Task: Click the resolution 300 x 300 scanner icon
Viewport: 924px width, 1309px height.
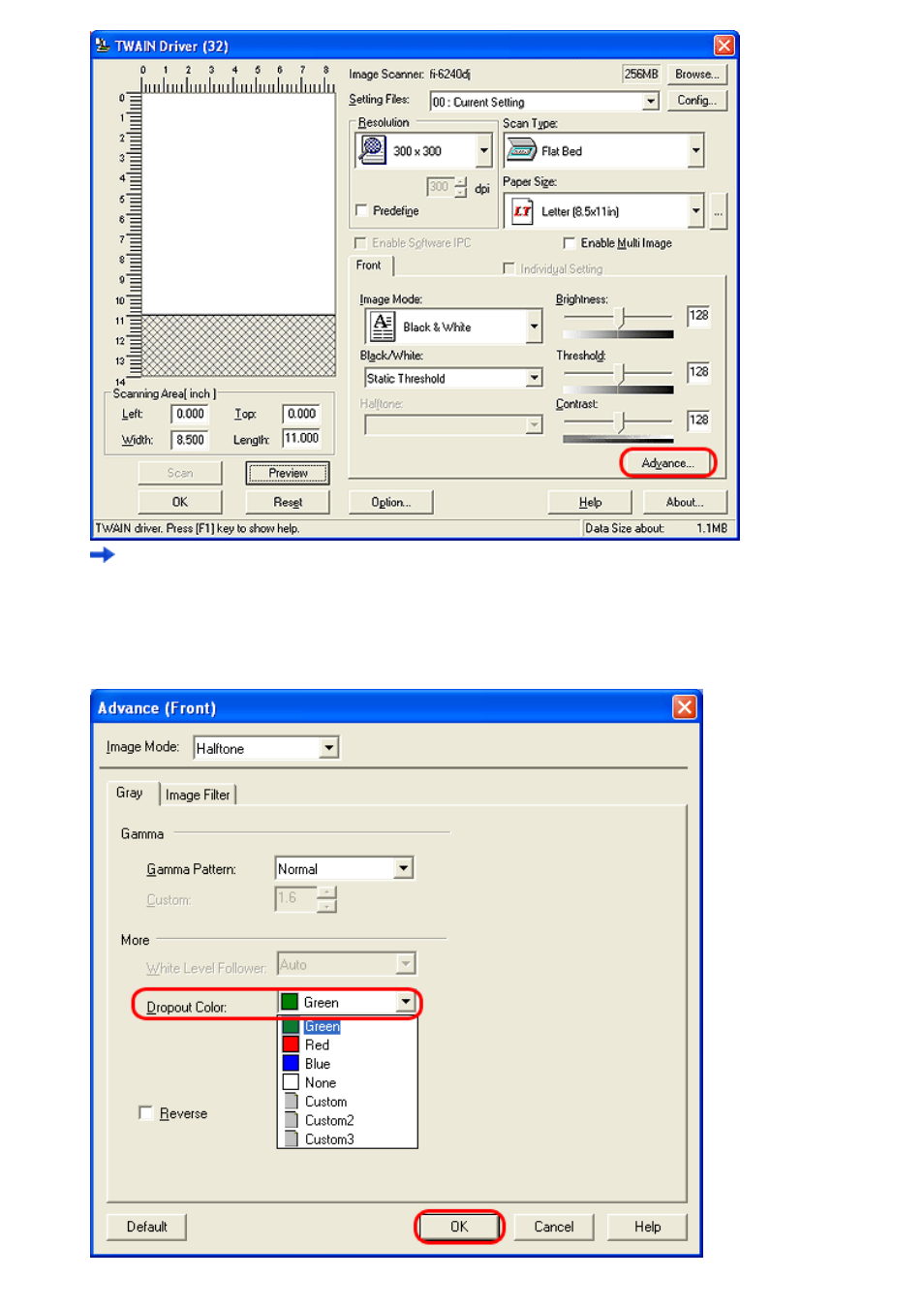Action: point(373,150)
